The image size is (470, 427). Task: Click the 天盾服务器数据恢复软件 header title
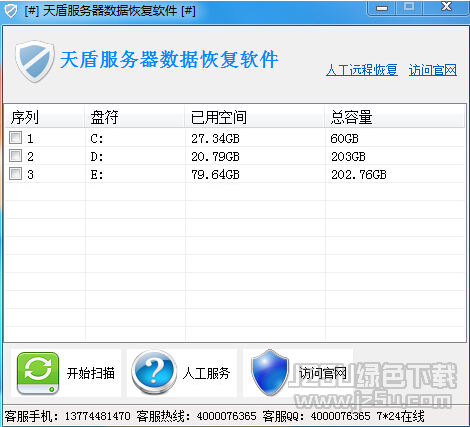pos(169,60)
